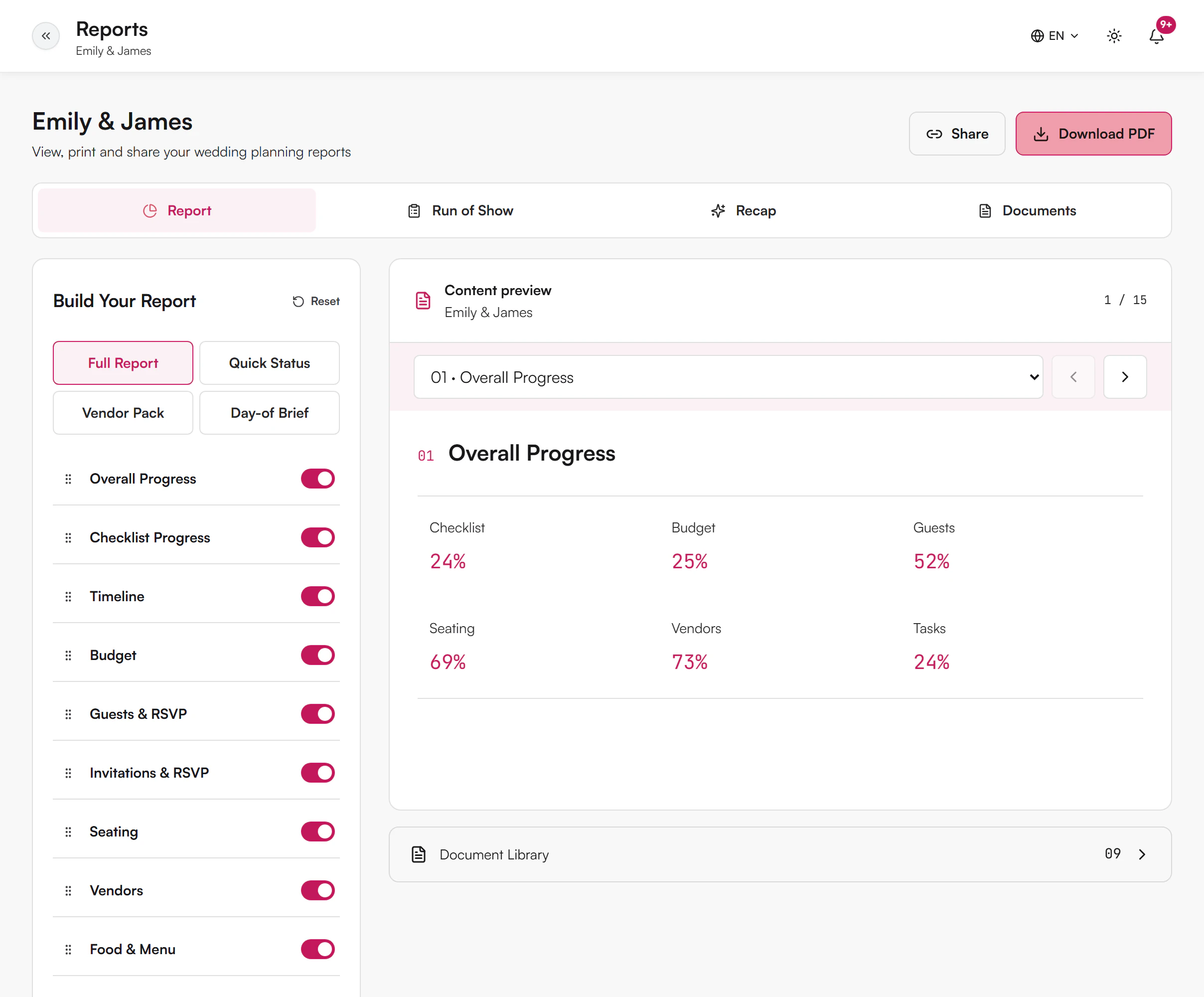This screenshot has height=997, width=1204.
Task: Toggle the sun theme icon
Action: 1114,36
